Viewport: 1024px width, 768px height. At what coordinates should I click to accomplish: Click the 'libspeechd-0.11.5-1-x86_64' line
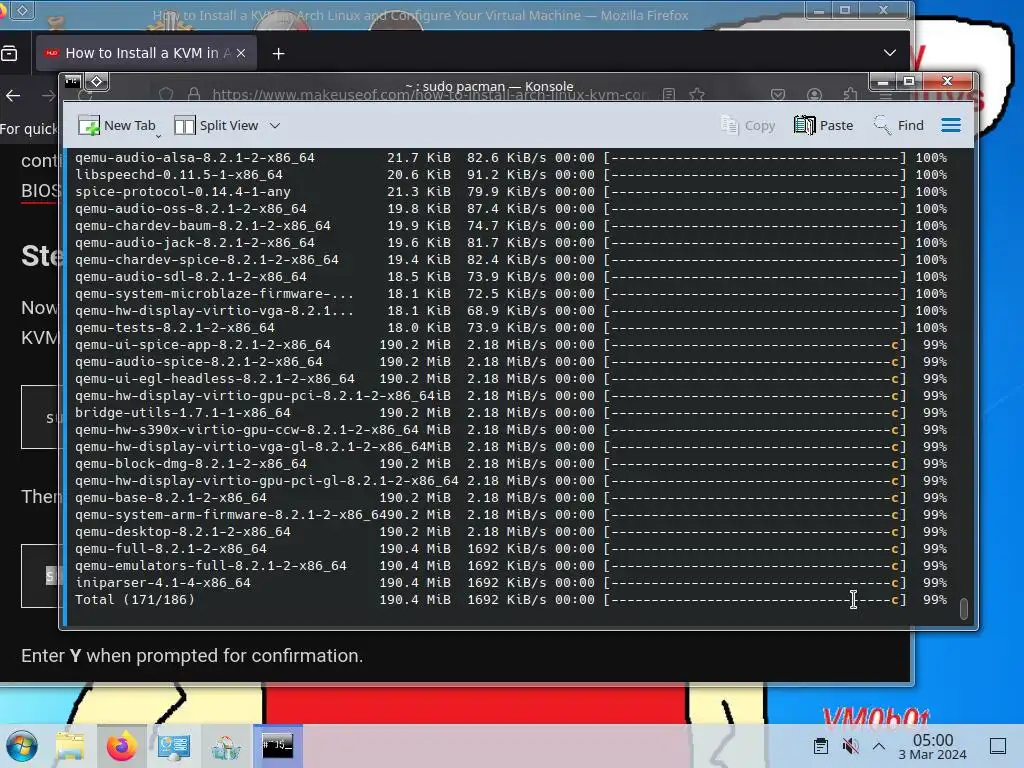511,175
